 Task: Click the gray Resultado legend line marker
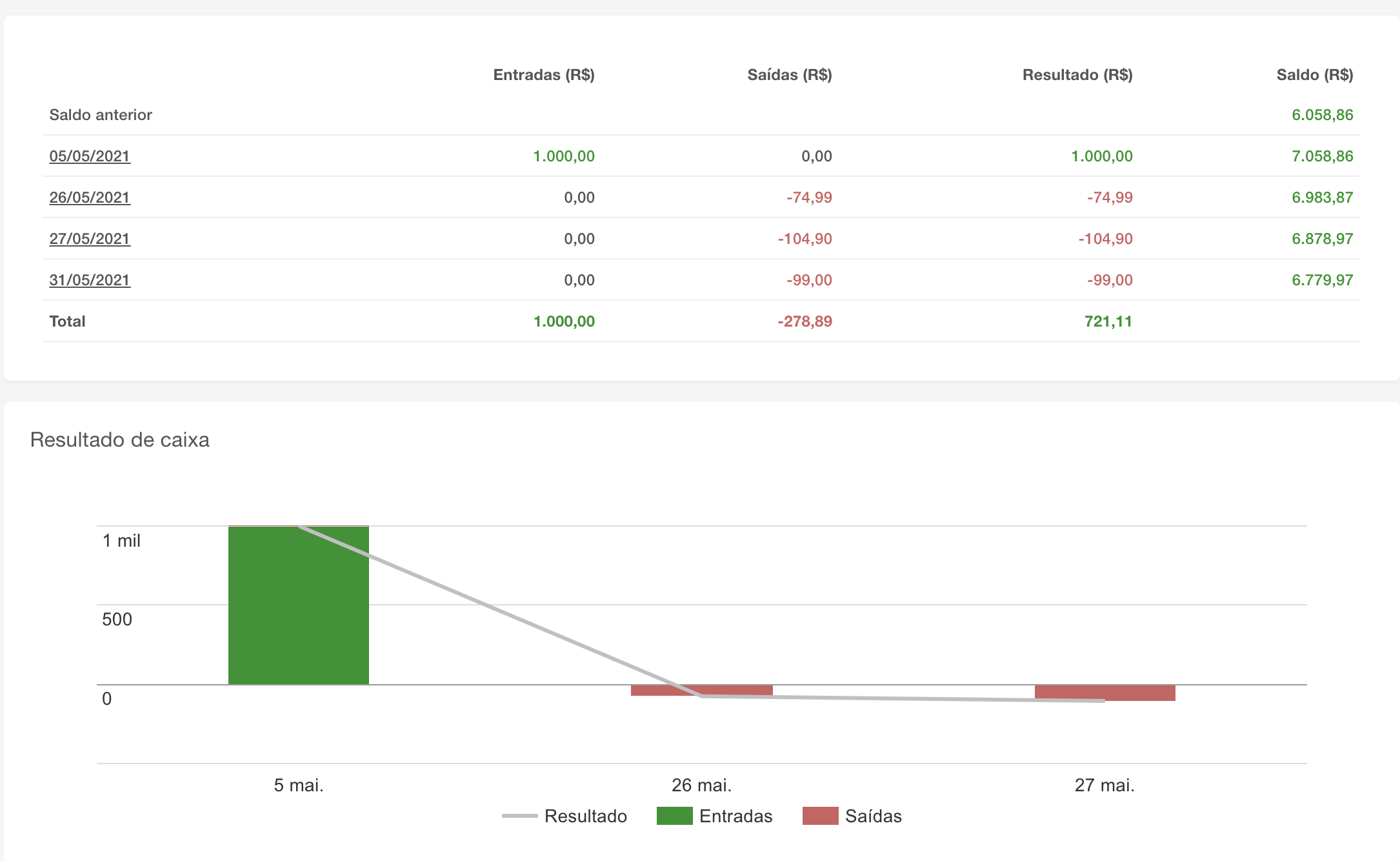[519, 816]
